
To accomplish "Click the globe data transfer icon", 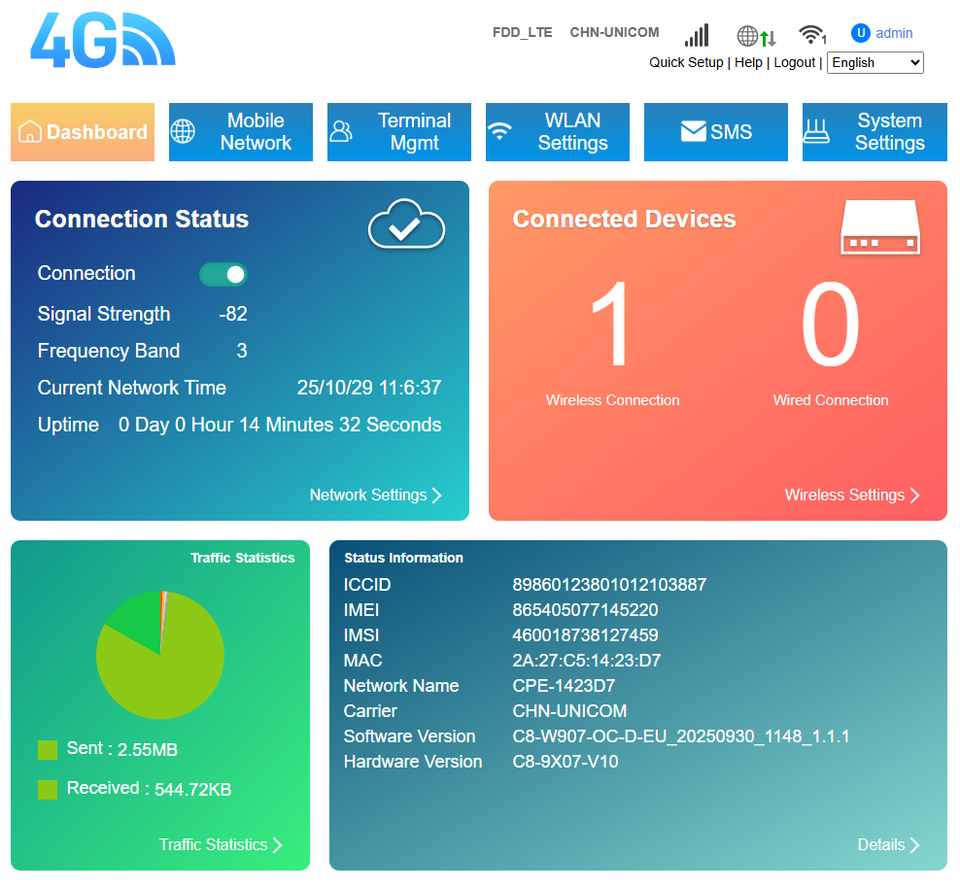I will (756, 36).
